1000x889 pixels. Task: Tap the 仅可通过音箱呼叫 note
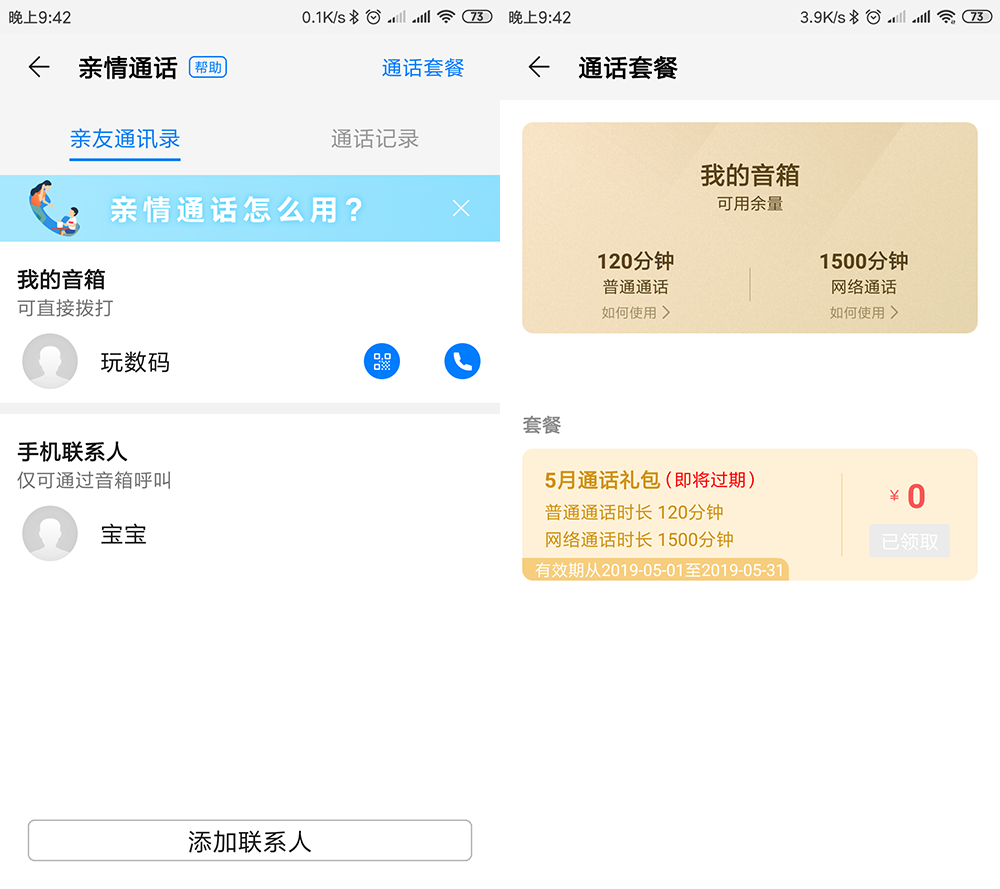pyautogui.click(x=94, y=480)
